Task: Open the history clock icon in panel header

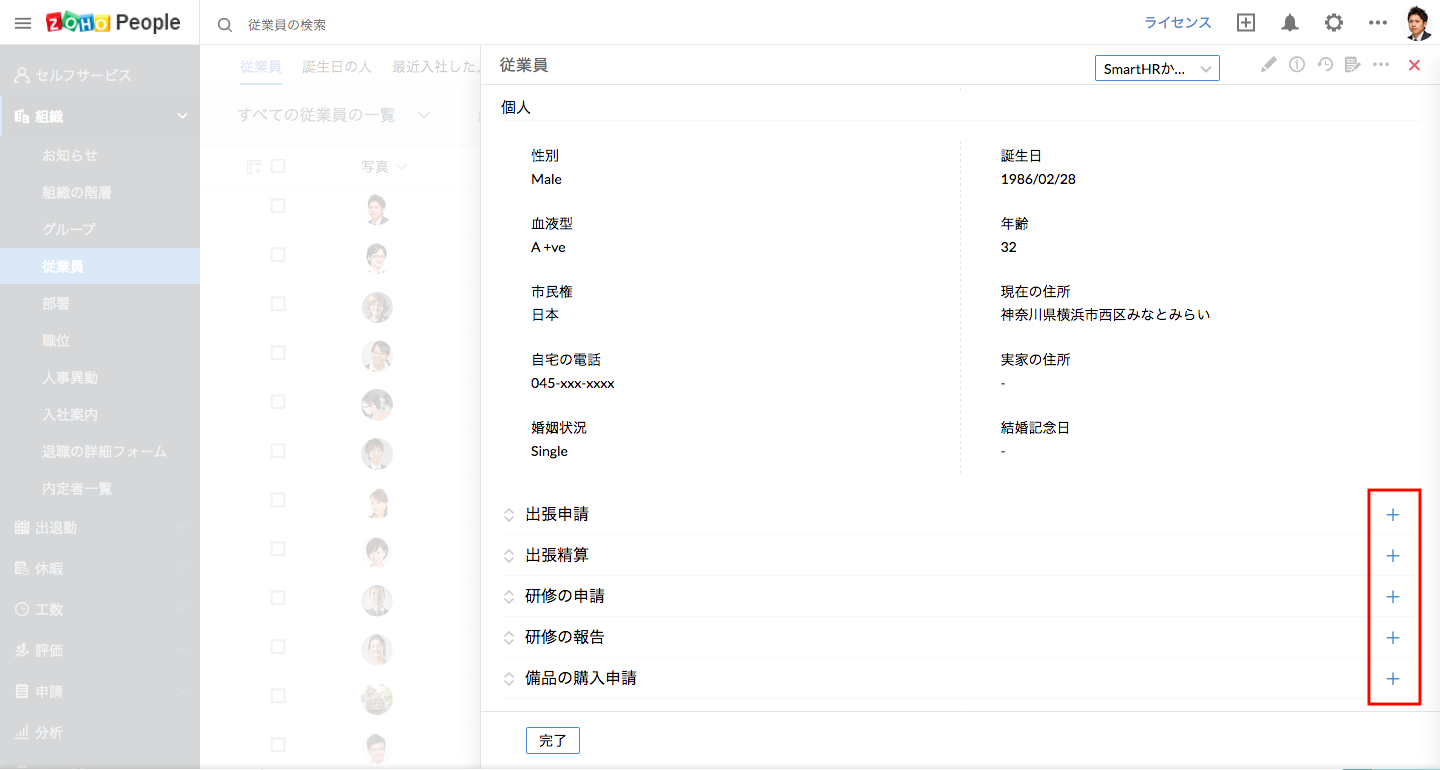Action: tap(1325, 65)
